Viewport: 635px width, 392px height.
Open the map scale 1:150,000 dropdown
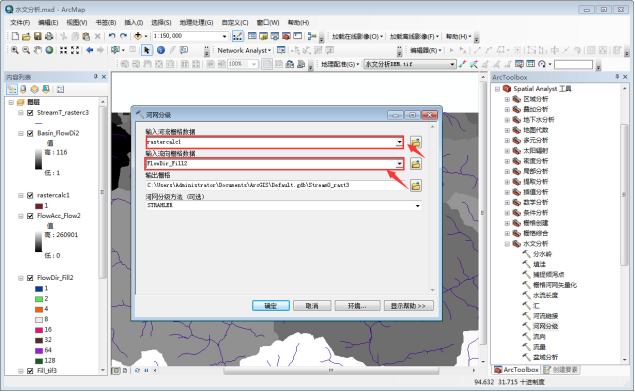pyautogui.click(x=224, y=36)
